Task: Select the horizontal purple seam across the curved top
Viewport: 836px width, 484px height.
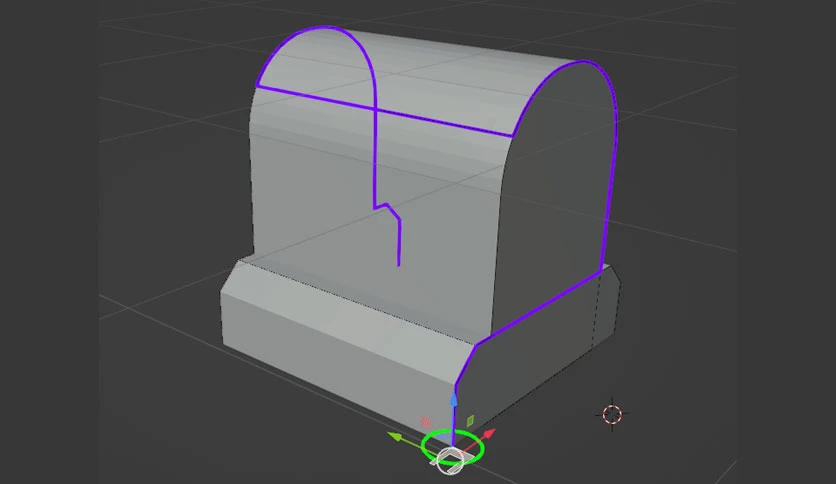Action: tap(384, 111)
